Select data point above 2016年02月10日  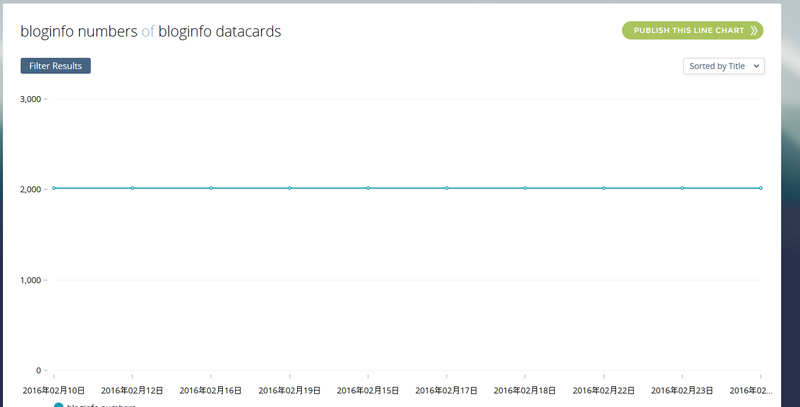54,188
